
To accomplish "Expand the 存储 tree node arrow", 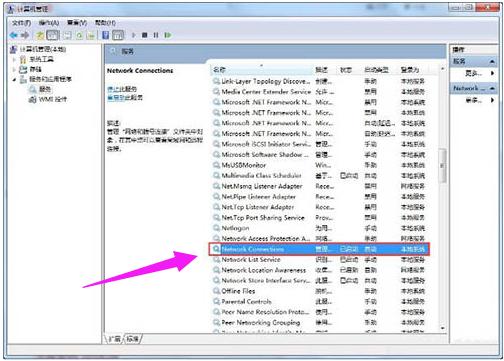I will (14, 69).
